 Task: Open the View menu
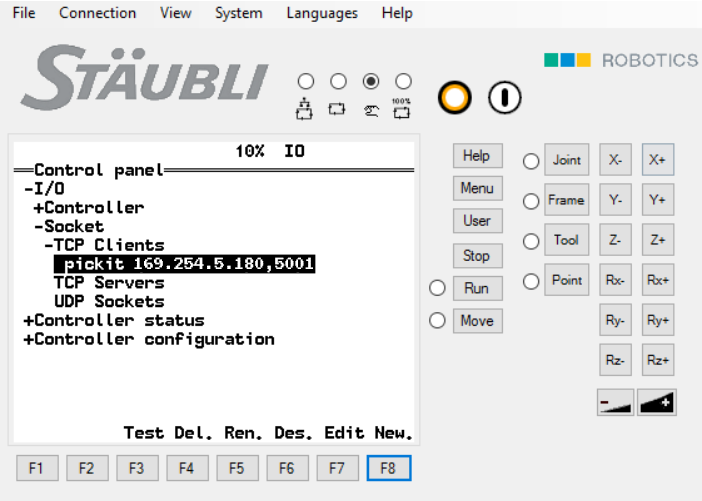point(176,13)
